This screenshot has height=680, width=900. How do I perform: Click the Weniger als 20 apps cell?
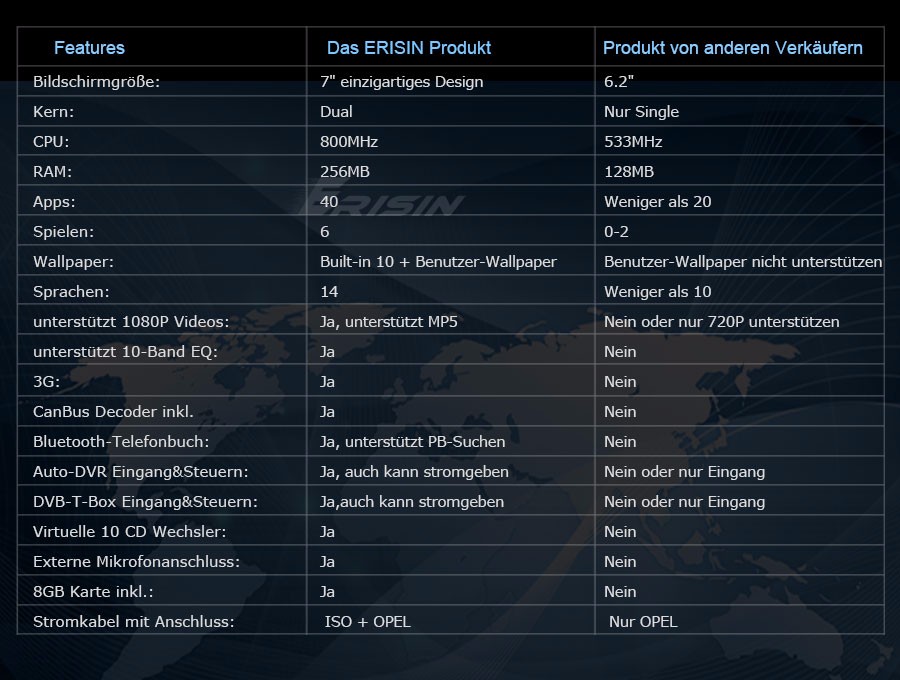click(657, 202)
